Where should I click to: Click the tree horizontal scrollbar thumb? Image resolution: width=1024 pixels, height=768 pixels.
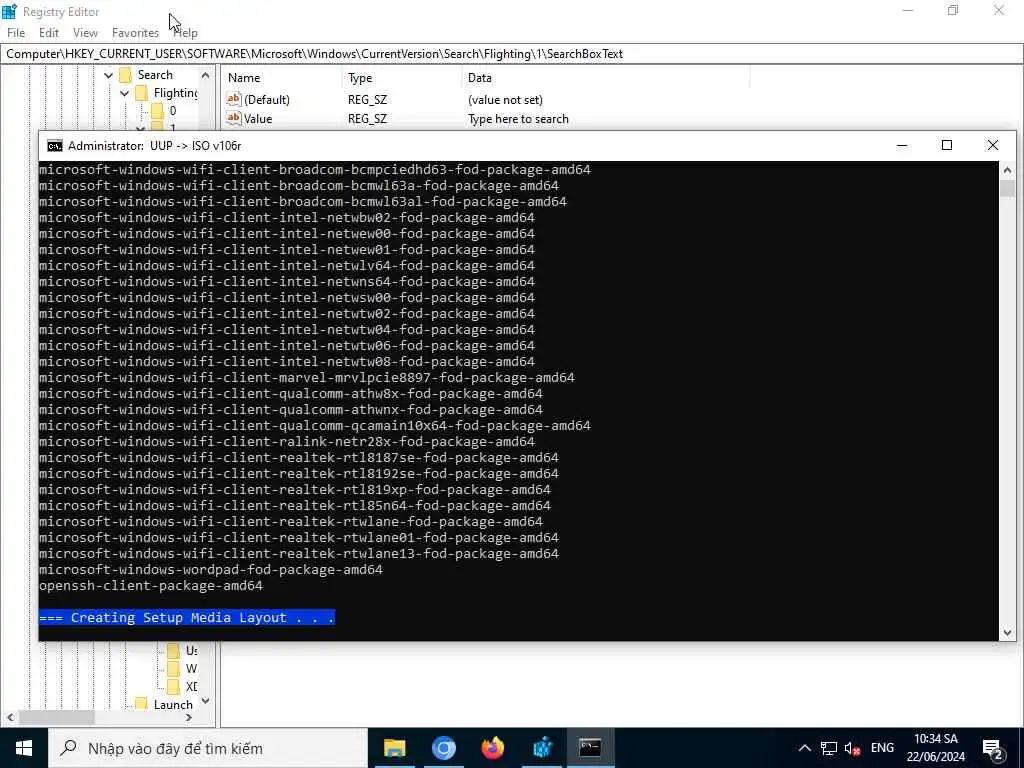57,717
